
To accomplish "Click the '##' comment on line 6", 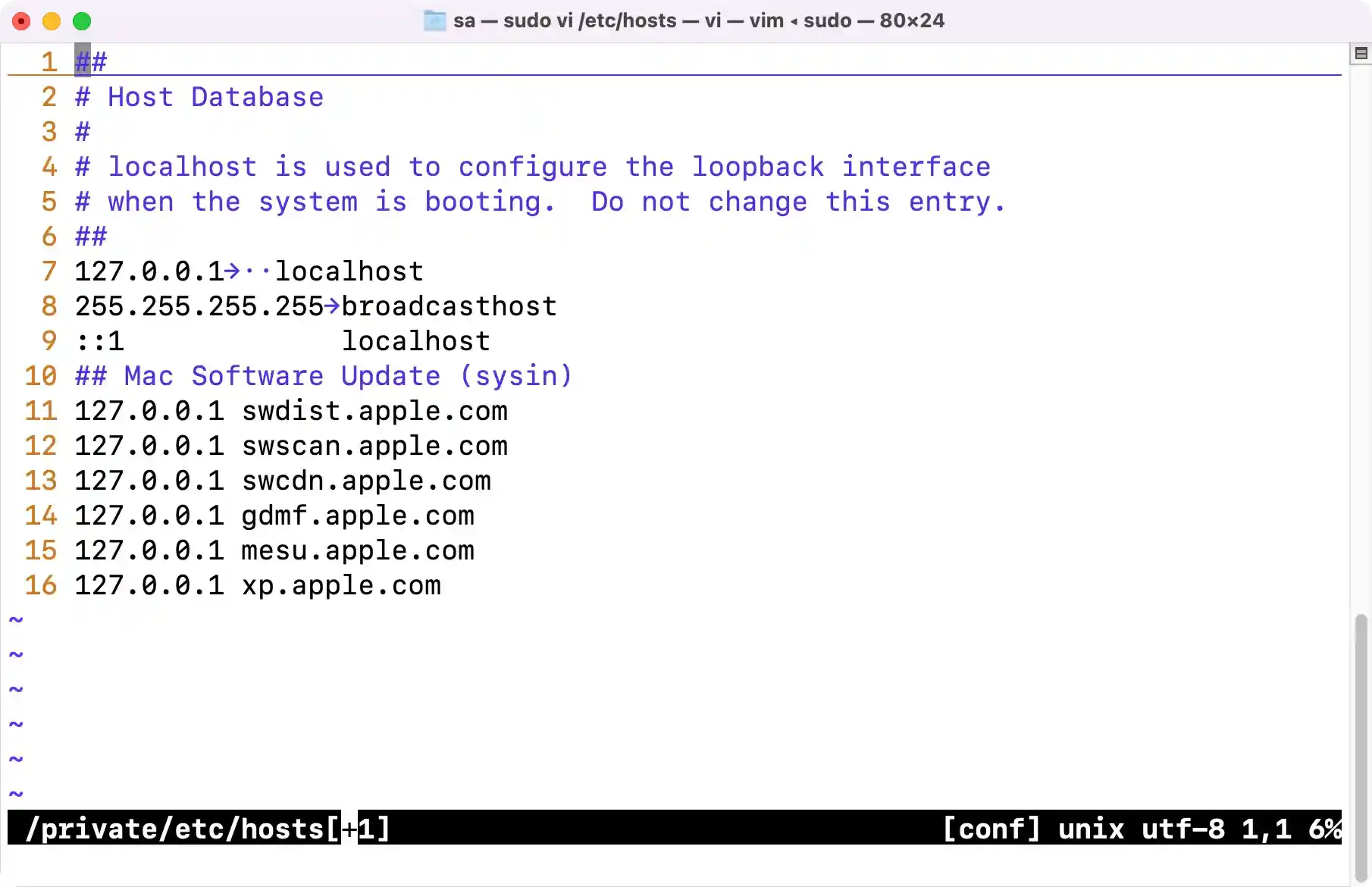I will 91,237.
